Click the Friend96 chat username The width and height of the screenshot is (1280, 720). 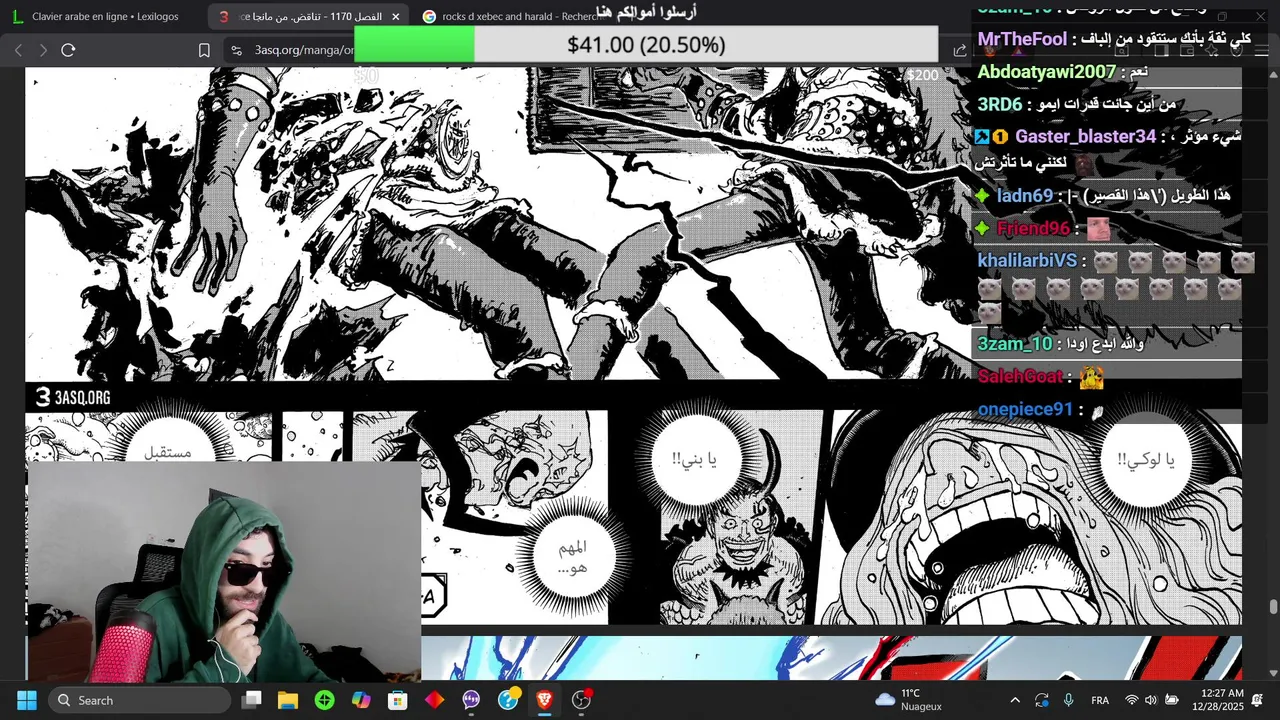point(1033,228)
